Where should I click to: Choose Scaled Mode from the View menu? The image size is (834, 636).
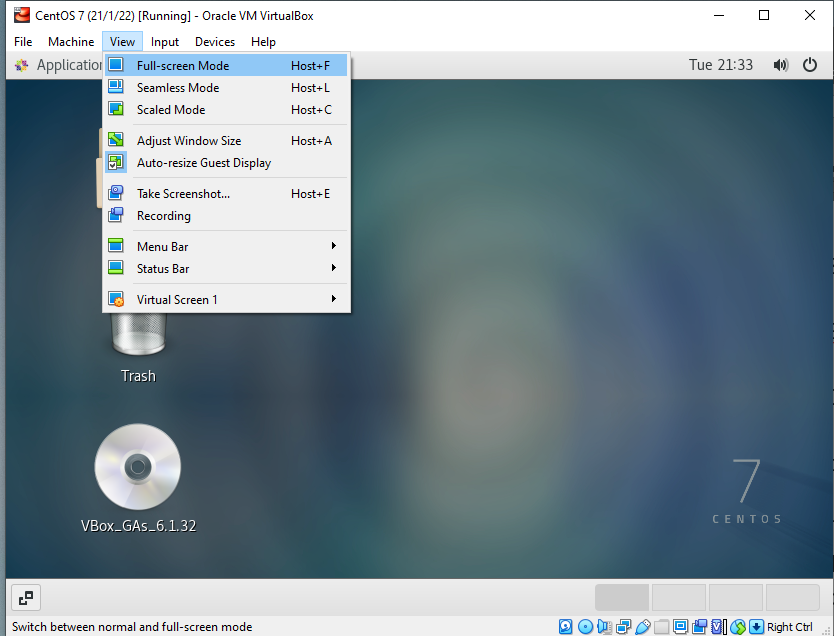click(226, 110)
